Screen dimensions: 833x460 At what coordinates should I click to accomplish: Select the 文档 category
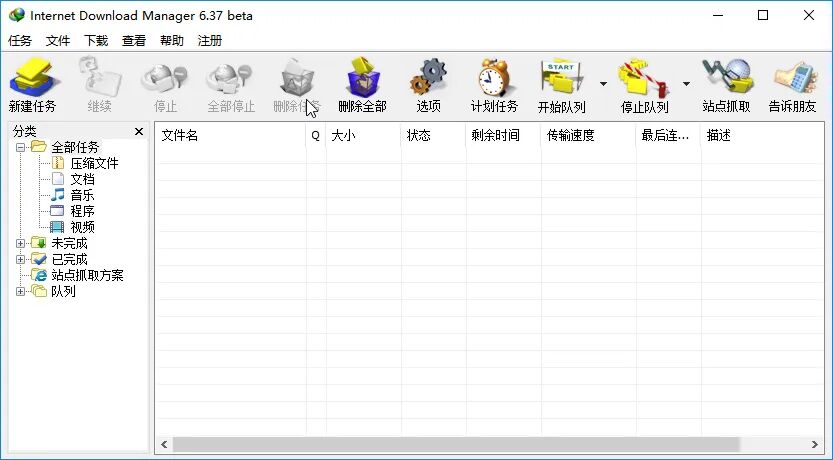point(82,179)
